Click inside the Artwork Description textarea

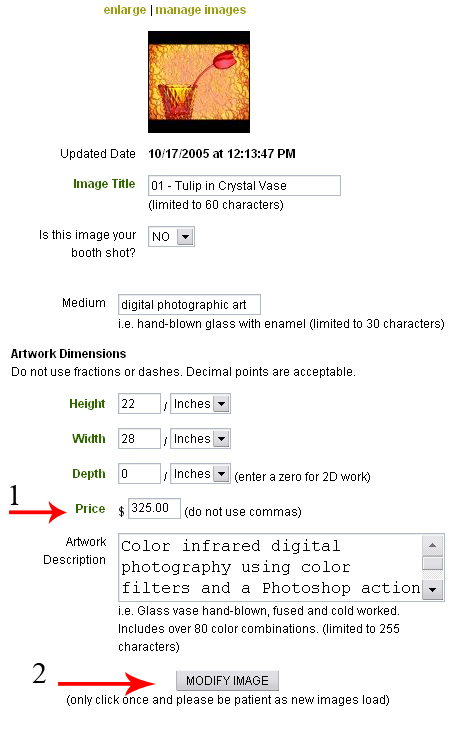pos(270,567)
